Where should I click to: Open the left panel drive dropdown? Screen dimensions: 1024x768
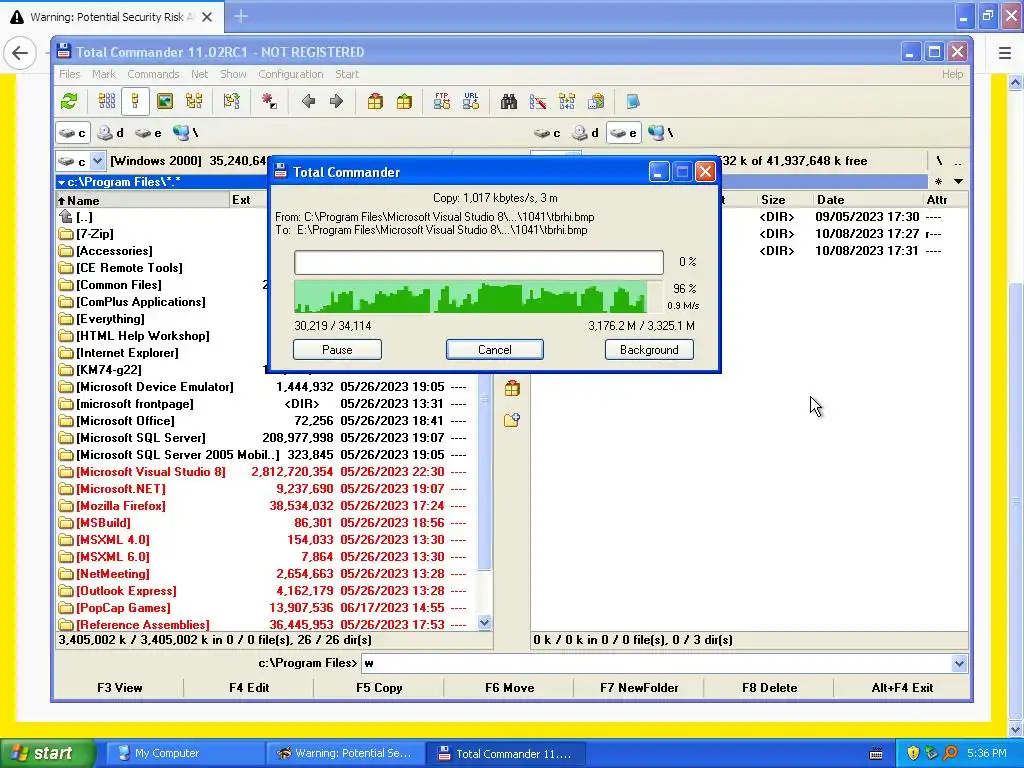point(97,161)
